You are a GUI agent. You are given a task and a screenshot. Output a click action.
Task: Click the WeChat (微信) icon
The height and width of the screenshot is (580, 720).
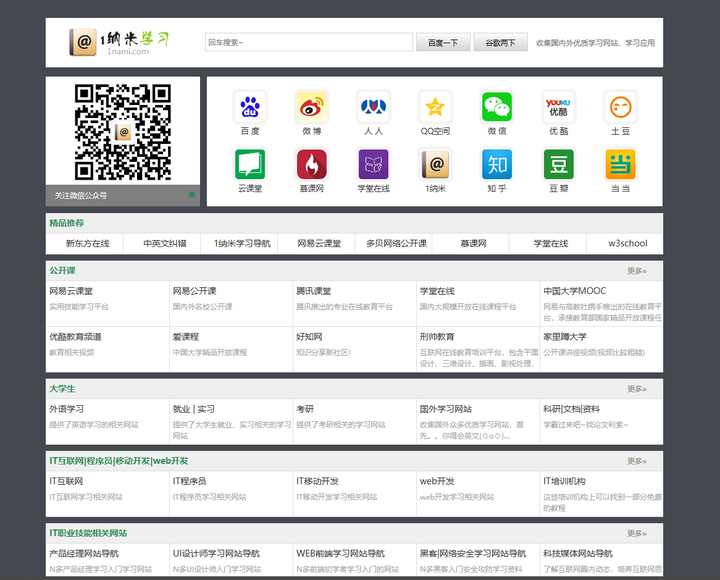[497, 107]
